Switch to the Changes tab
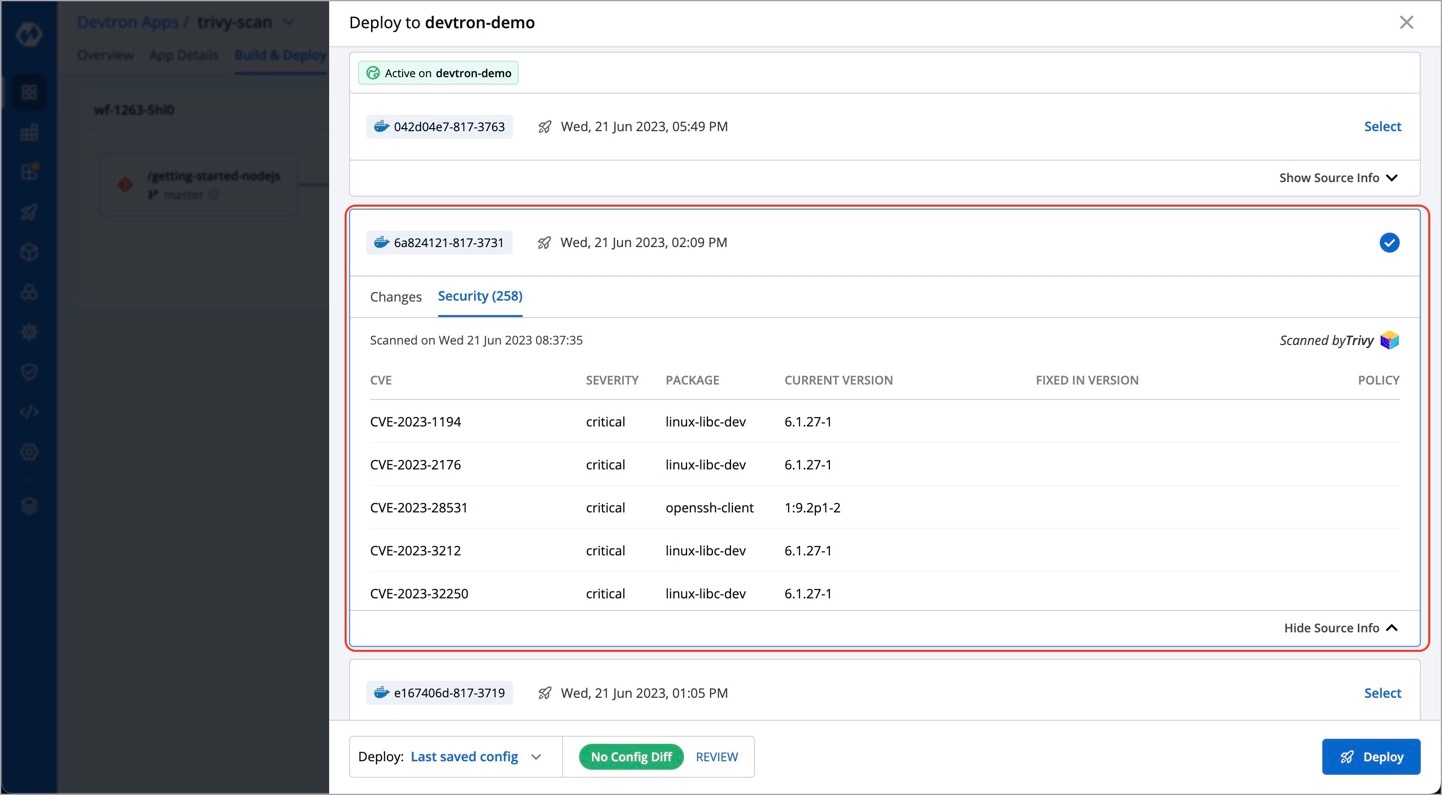The image size is (1442, 795). coord(396,297)
